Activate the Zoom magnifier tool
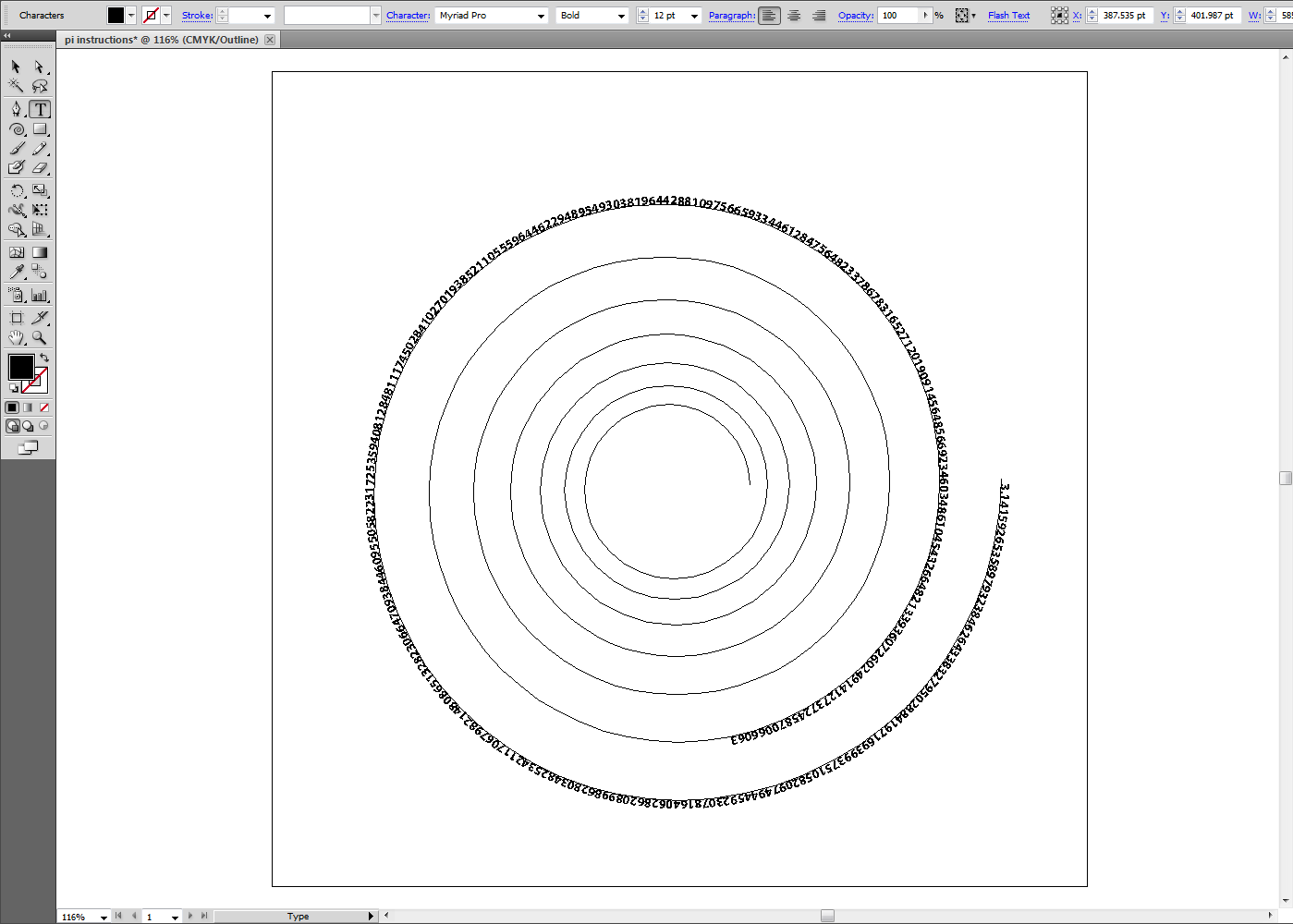Screen dimensions: 1293x924 coord(40,337)
